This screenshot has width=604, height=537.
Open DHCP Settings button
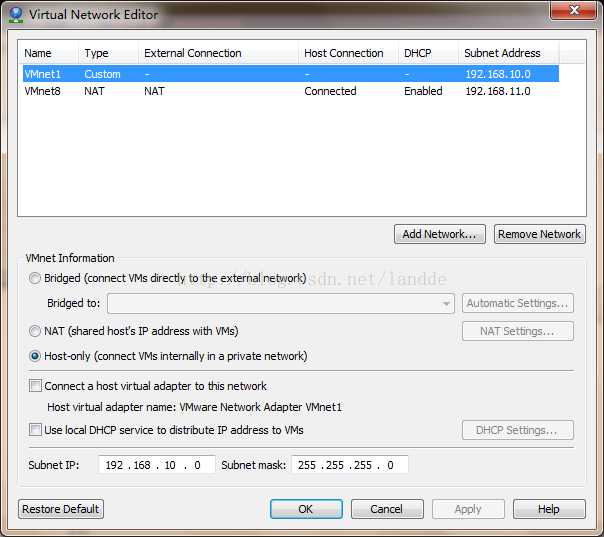(x=518, y=430)
